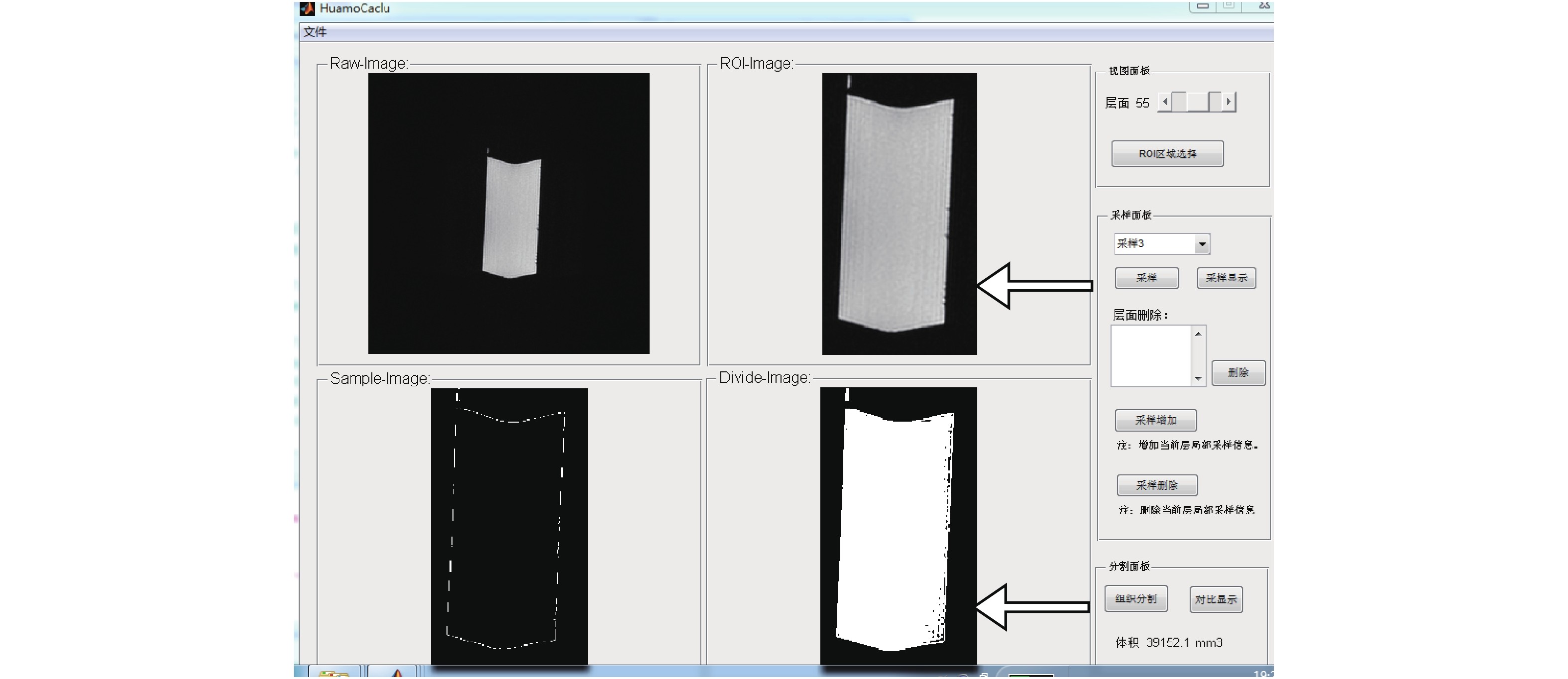Screen dimensions: 1568x679
Task: Click the 采样 button
Action: (x=1146, y=278)
